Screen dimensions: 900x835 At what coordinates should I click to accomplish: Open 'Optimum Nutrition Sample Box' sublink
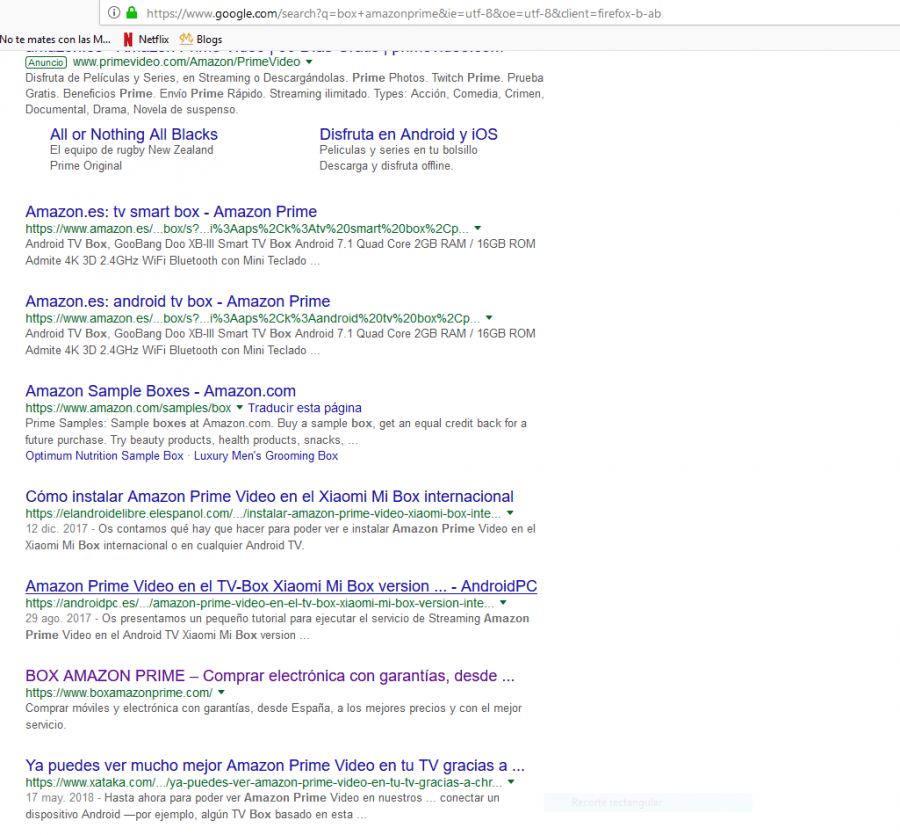104,456
